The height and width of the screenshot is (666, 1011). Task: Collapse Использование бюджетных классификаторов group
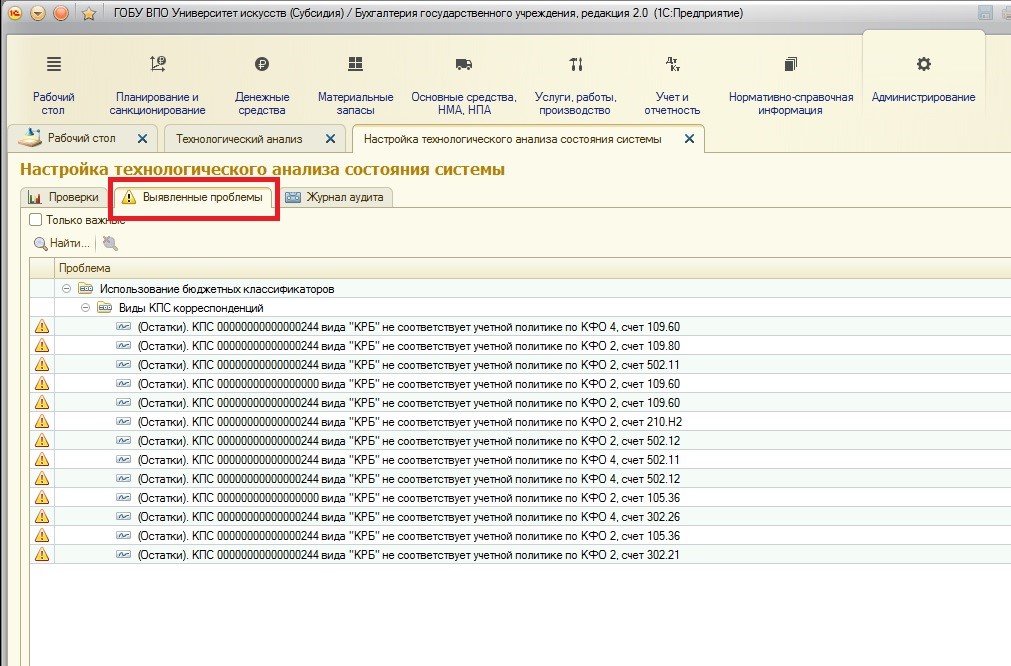coord(67,289)
